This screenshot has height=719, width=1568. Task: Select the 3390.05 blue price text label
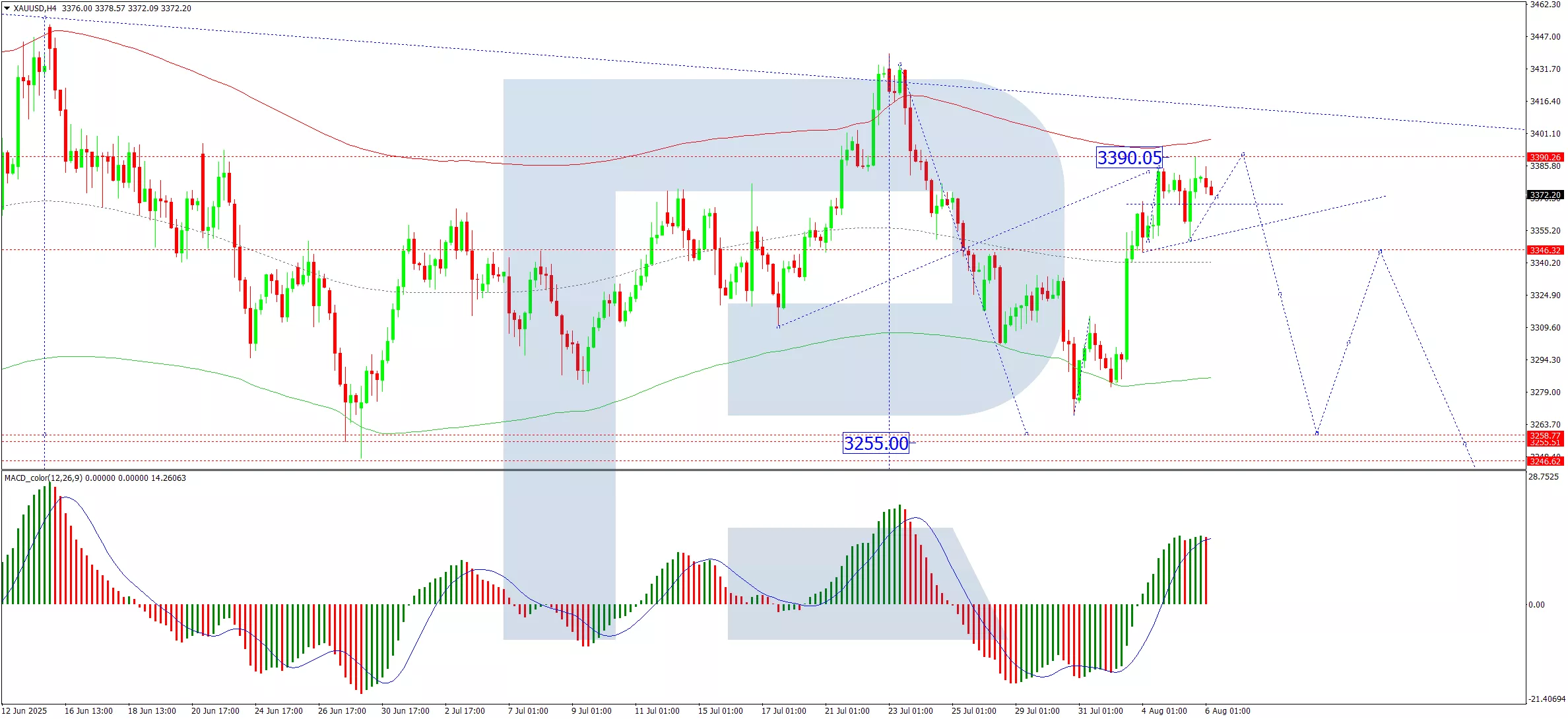(x=1128, y=158)
